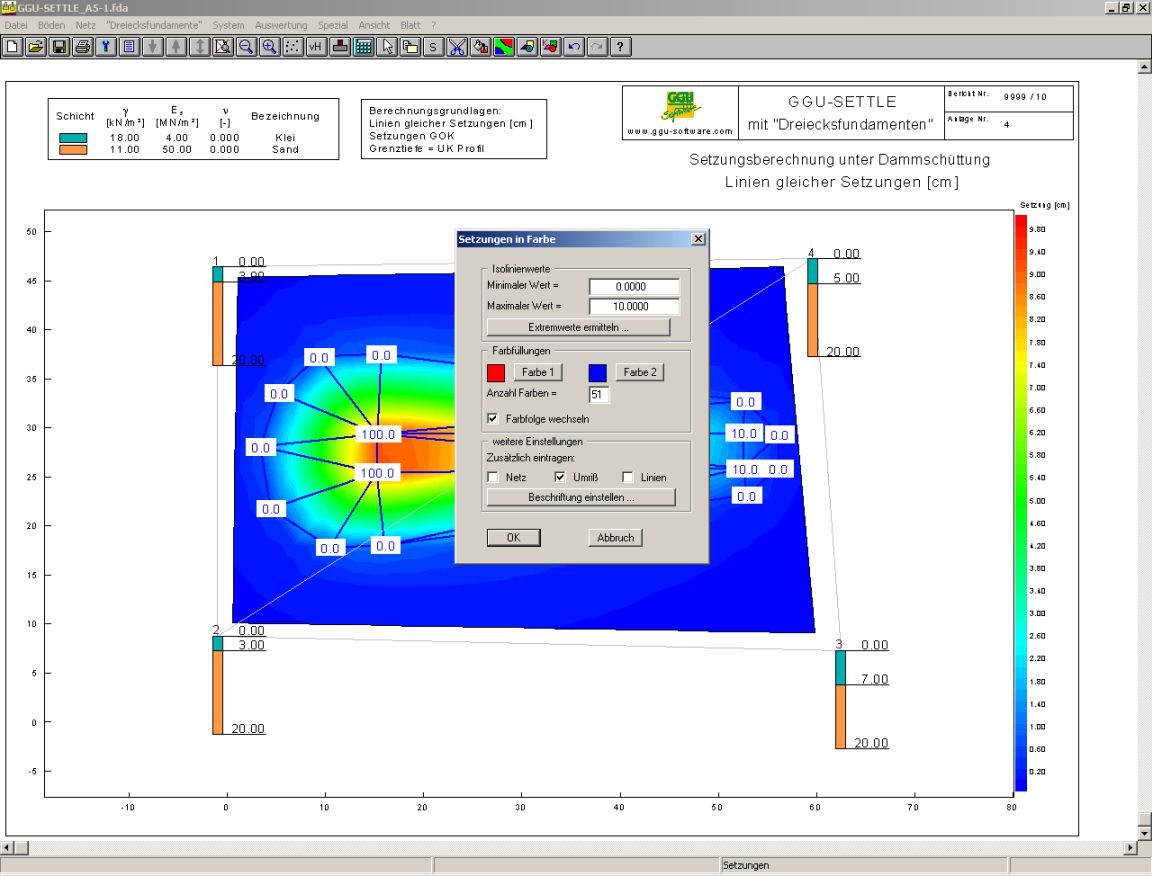Open the "Dreiecksfundamente" menu
Image resolution: width=1152 pixels, height=876 pixels.
click(x=154, y=25)
